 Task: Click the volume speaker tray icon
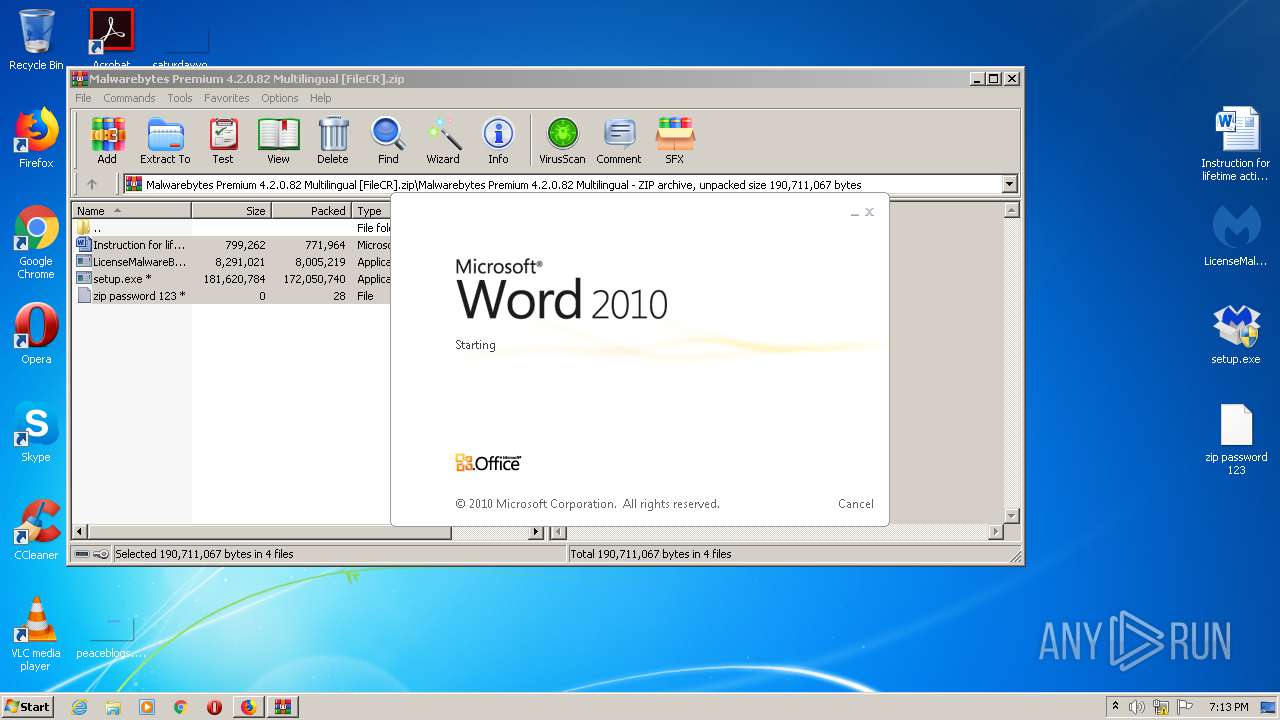1137,707
